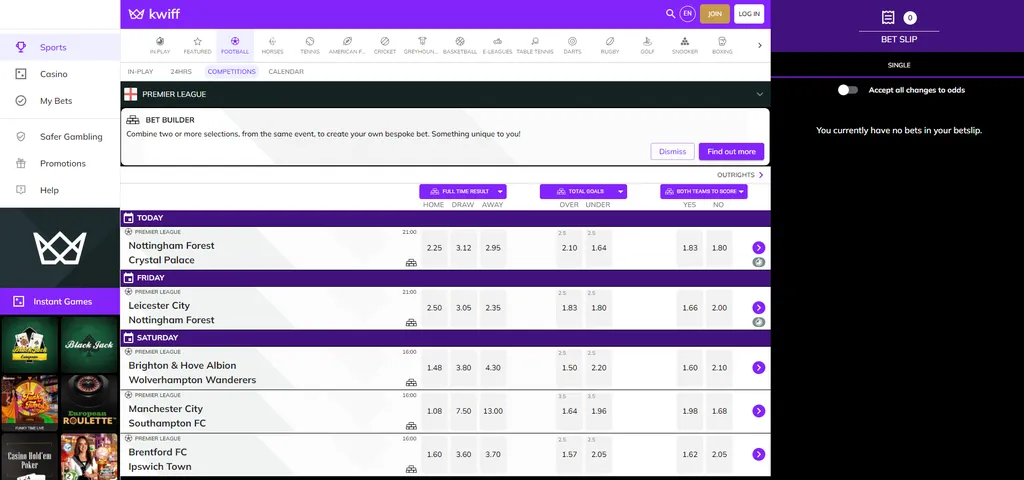The width and height of the screenshot is (1024, 480).
Task: Open the Instant Games section
Action: tap(60, 301)
